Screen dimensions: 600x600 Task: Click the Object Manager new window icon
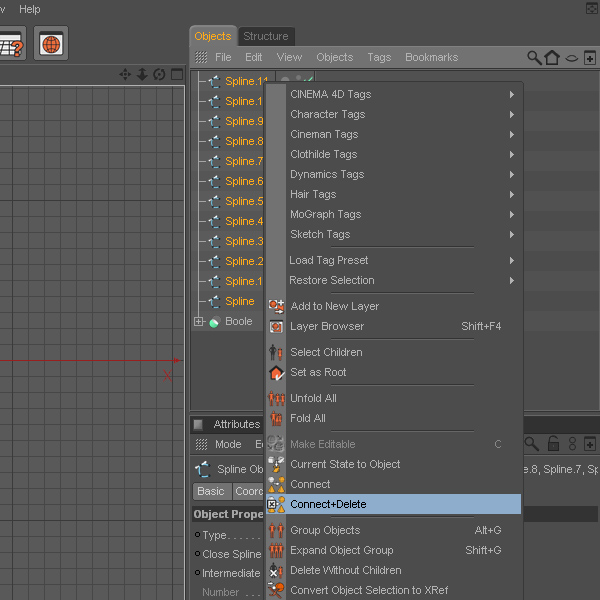coord(590,58)
